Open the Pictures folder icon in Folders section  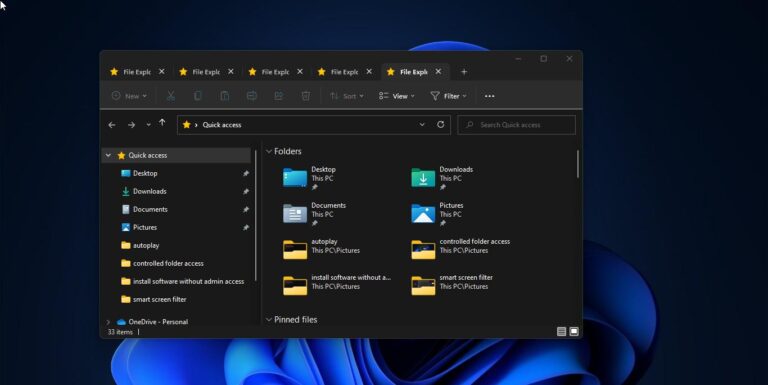click(423, 214)
